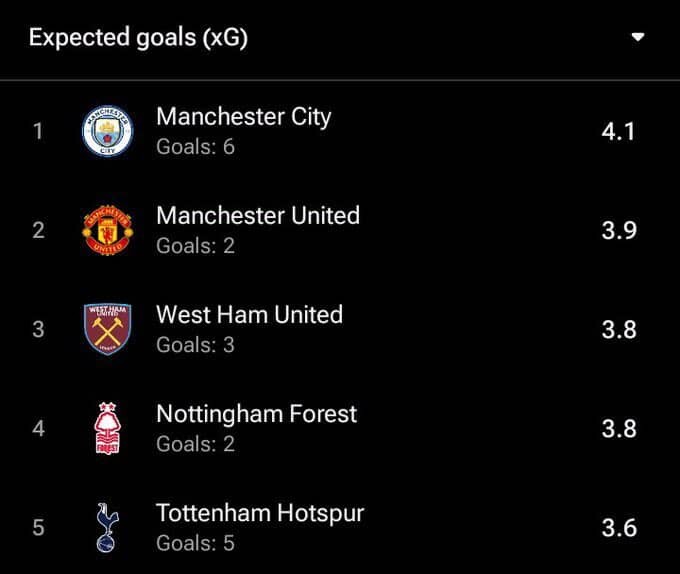Click the West Ham United crest

108,329
